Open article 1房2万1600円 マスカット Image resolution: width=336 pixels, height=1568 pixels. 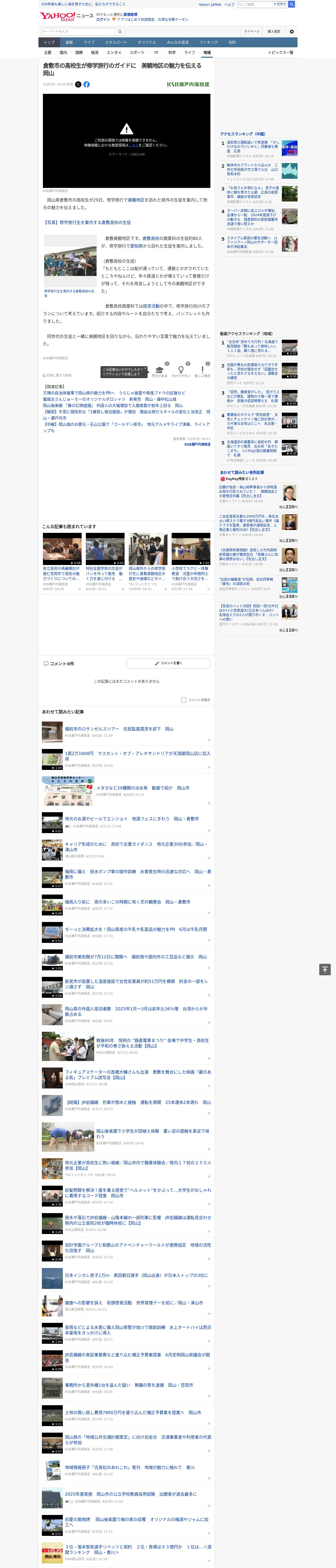pyautogui.click(x=138, y=756)
